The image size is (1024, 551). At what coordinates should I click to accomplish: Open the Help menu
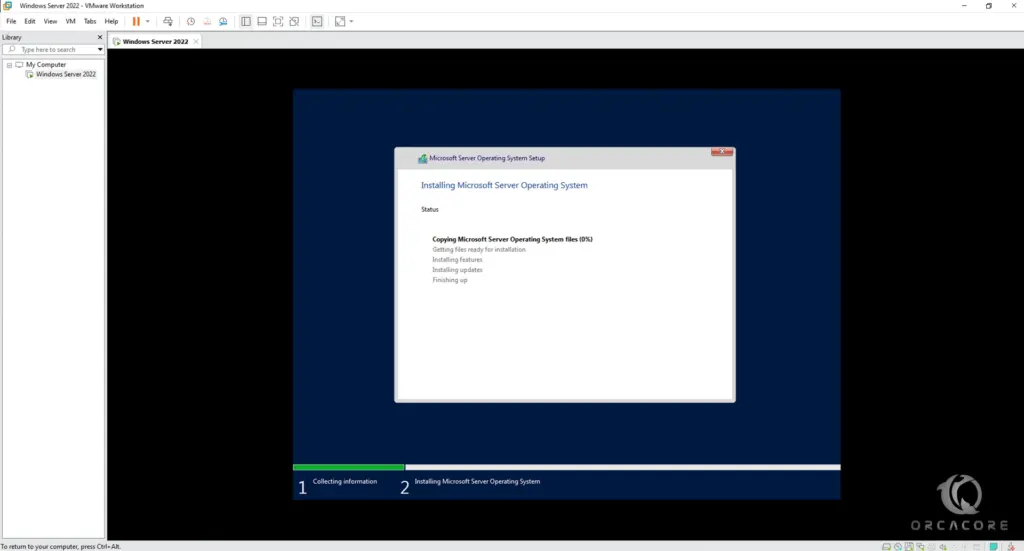[x=112, y=22]
